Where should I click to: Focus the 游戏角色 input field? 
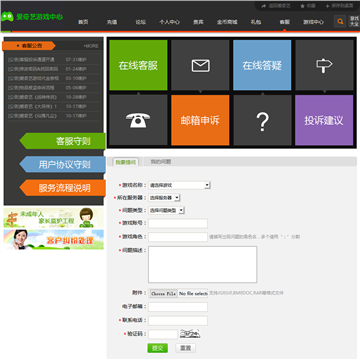pos(178,237)
